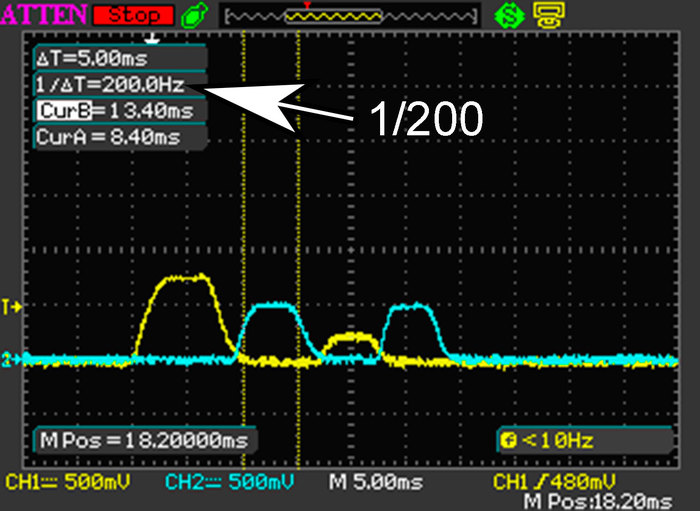Click the cyan channel 2 ground marker

tap(11, 359)
